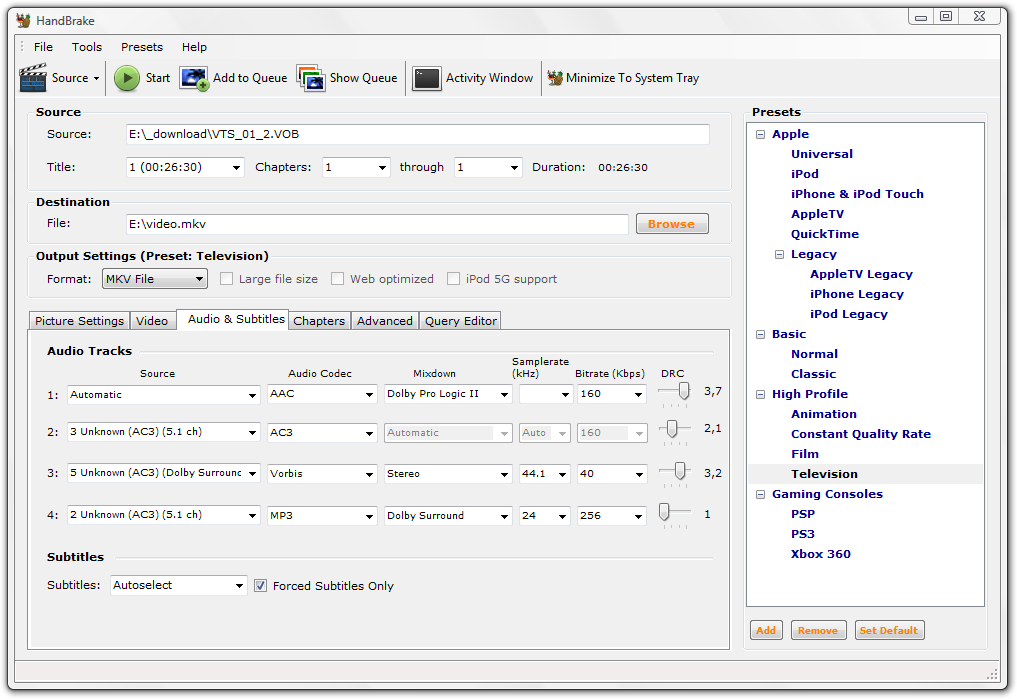Image resolution: width=1017 pixels, height=699 pixels.
Task: Click the Add to Queue icon
Action: point(194,78)
